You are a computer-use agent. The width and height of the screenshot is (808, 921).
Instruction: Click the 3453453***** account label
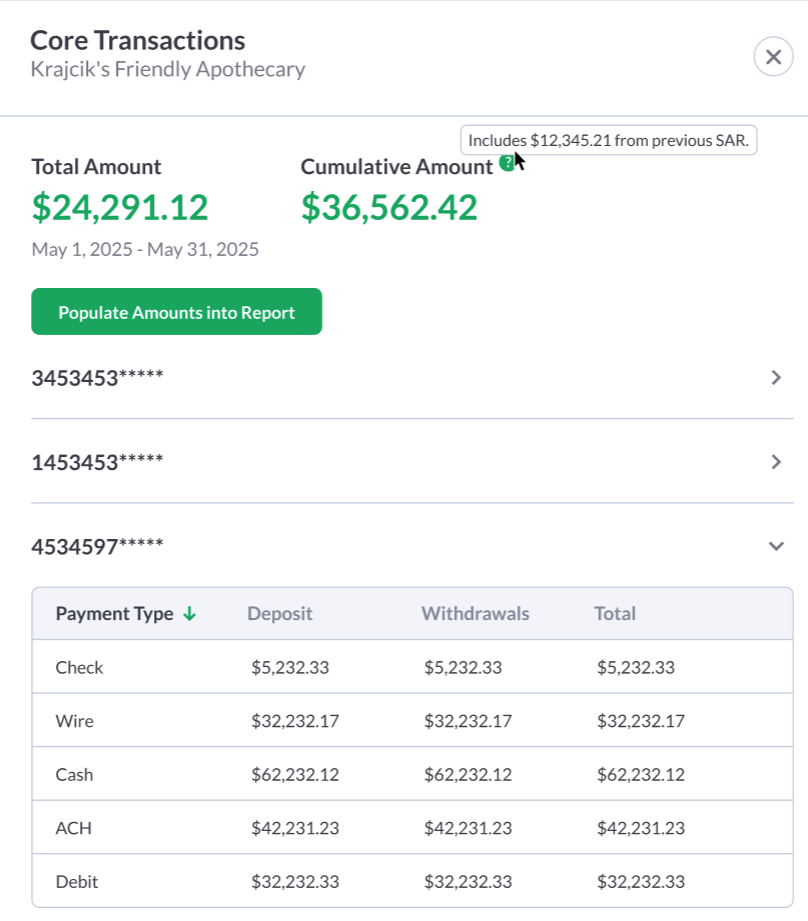click(x=97, y=378)
